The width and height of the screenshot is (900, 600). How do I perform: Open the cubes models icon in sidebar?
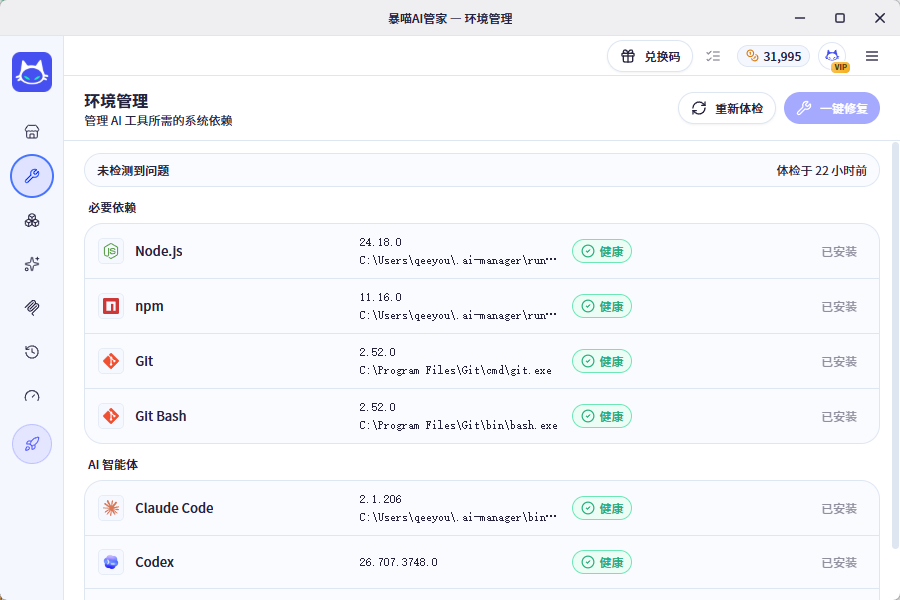tap(32, 220)
